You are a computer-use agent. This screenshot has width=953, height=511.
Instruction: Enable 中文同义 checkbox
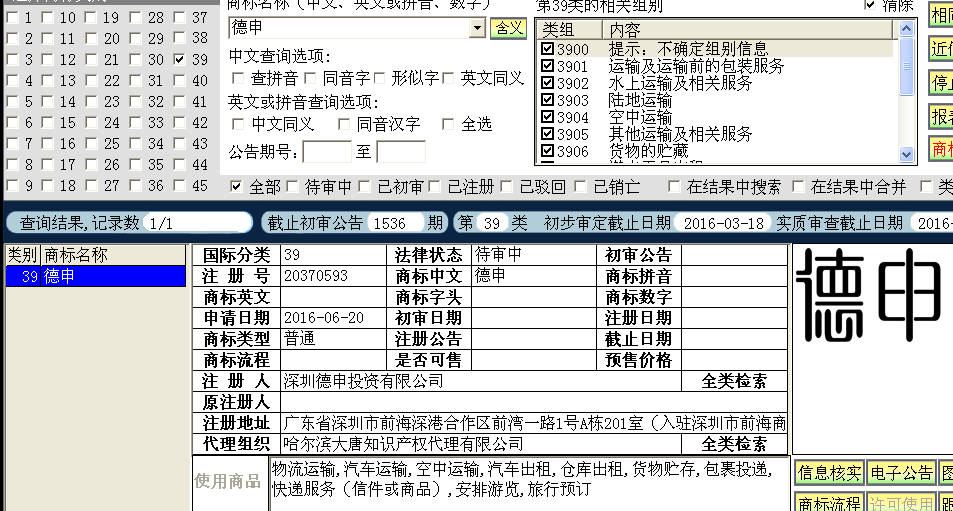pos(238,124)
